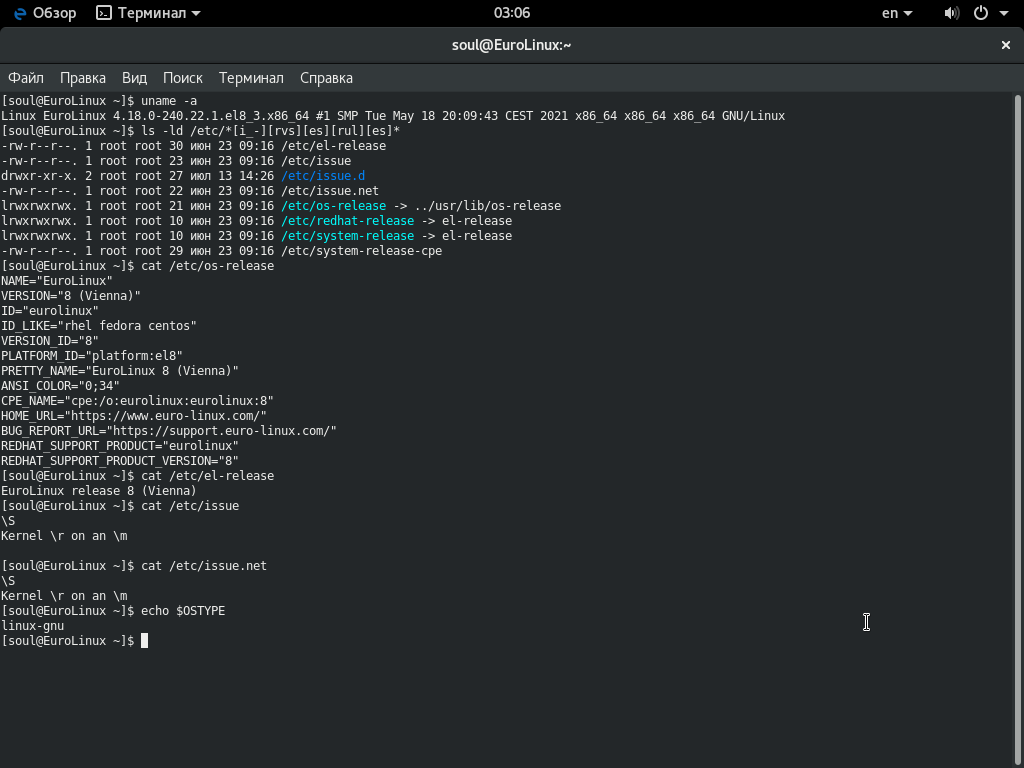The width and height of the screenshot is (1024, 768).
Task: Click the ANSI_COLOR="0;34" line
Action: pyautogui.click(x=60, y=386)
